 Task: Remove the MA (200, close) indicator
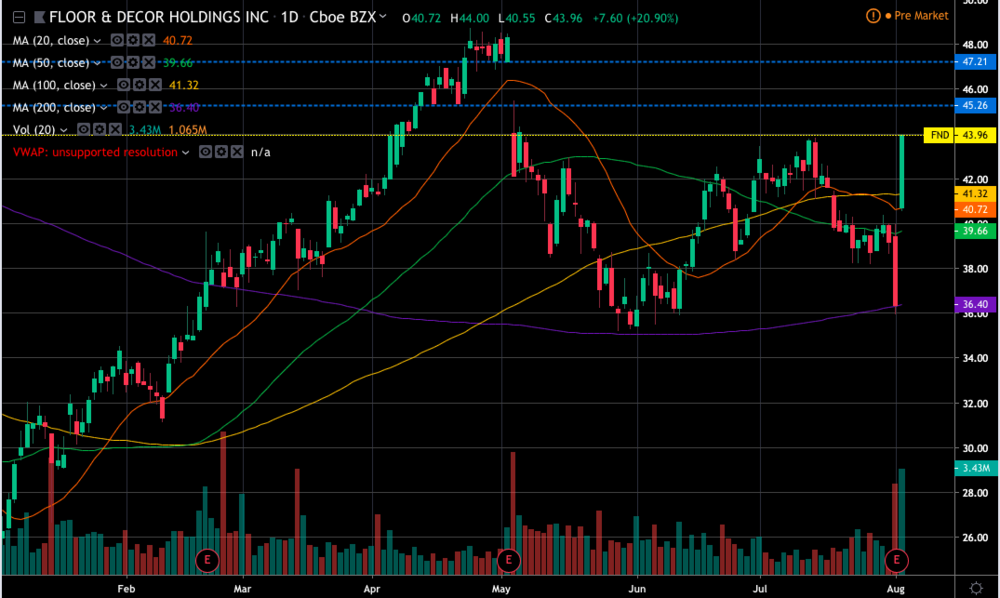[153, 107]
